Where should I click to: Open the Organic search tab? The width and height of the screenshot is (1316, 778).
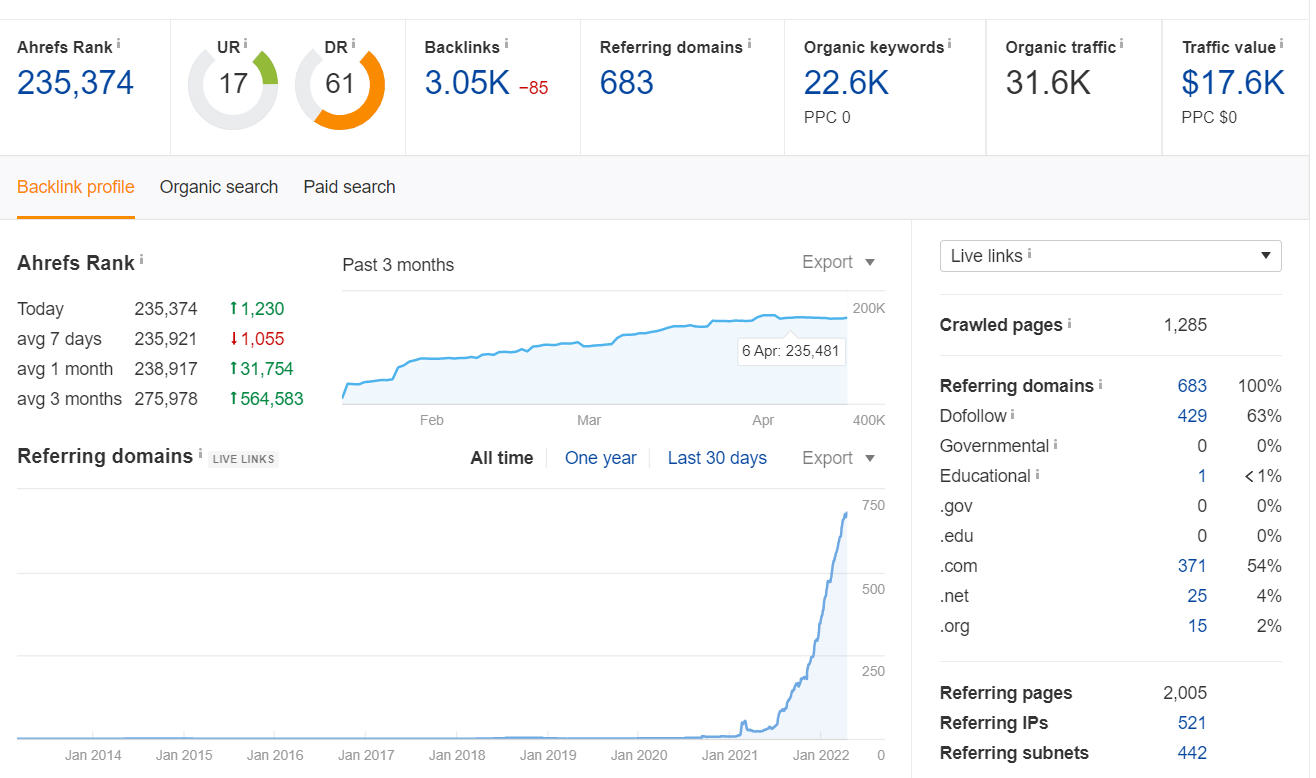(219, 187)
